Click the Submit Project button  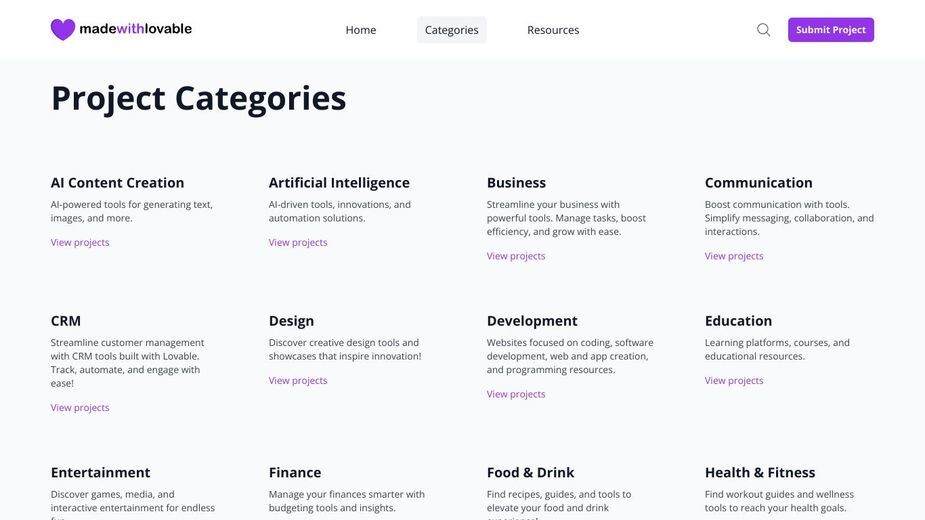click(831, 30)
